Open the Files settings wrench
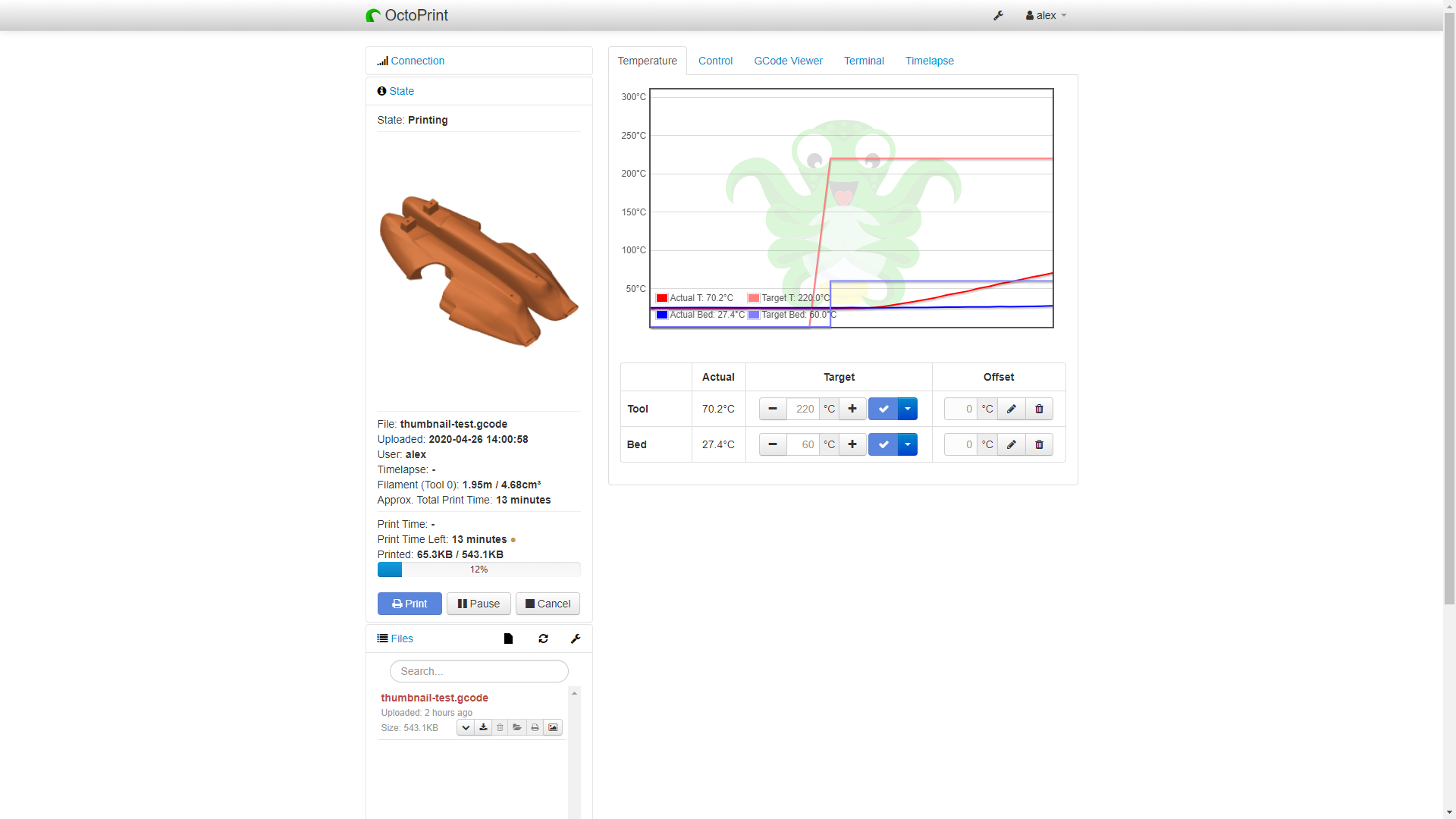This screenshot has width=1456, height=819. pyautogui.click(x=576, y=639)
